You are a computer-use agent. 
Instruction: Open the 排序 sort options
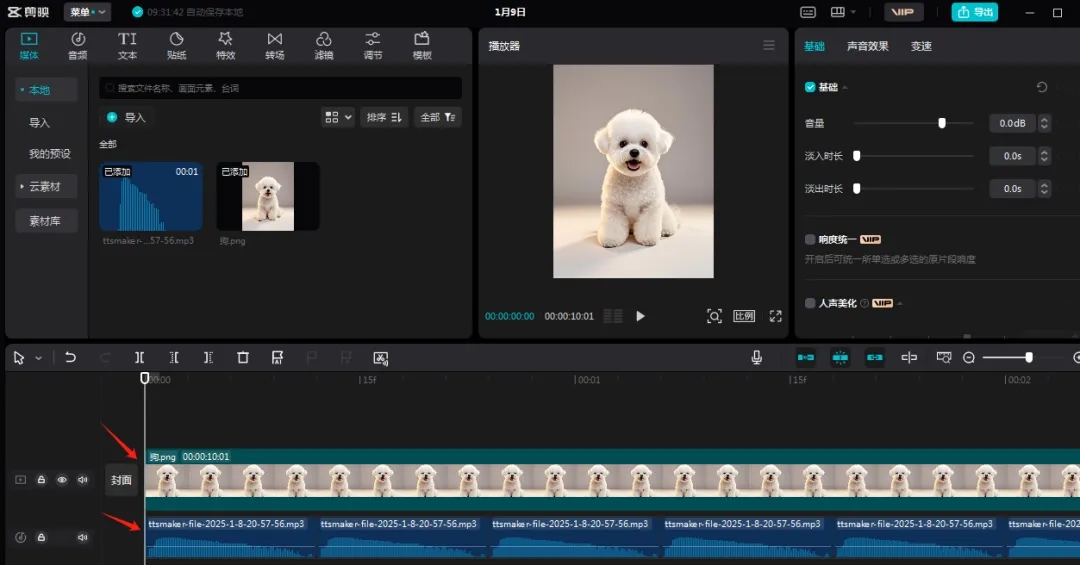[x=384, y=117]
